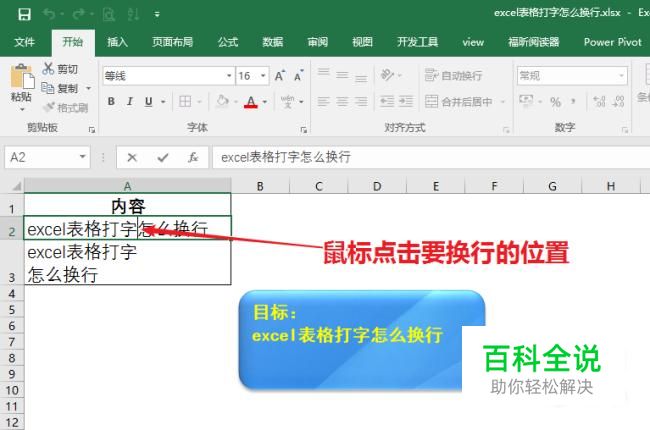This screenshot has width=650, height=430.
Task: Click the Top Align icon
Action: 323,74
